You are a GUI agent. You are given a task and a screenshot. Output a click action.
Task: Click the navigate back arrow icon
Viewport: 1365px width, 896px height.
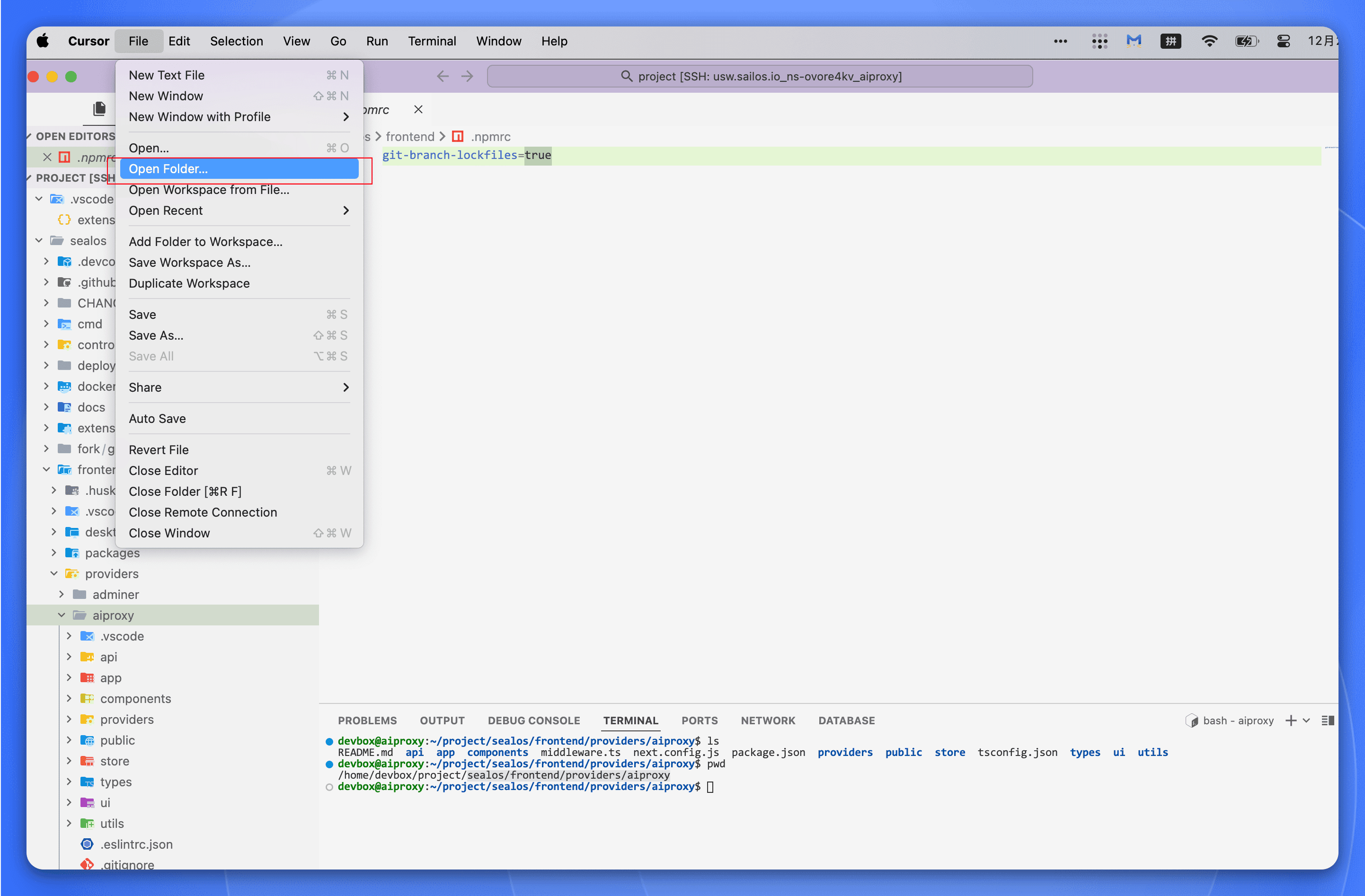click(442, 76)
